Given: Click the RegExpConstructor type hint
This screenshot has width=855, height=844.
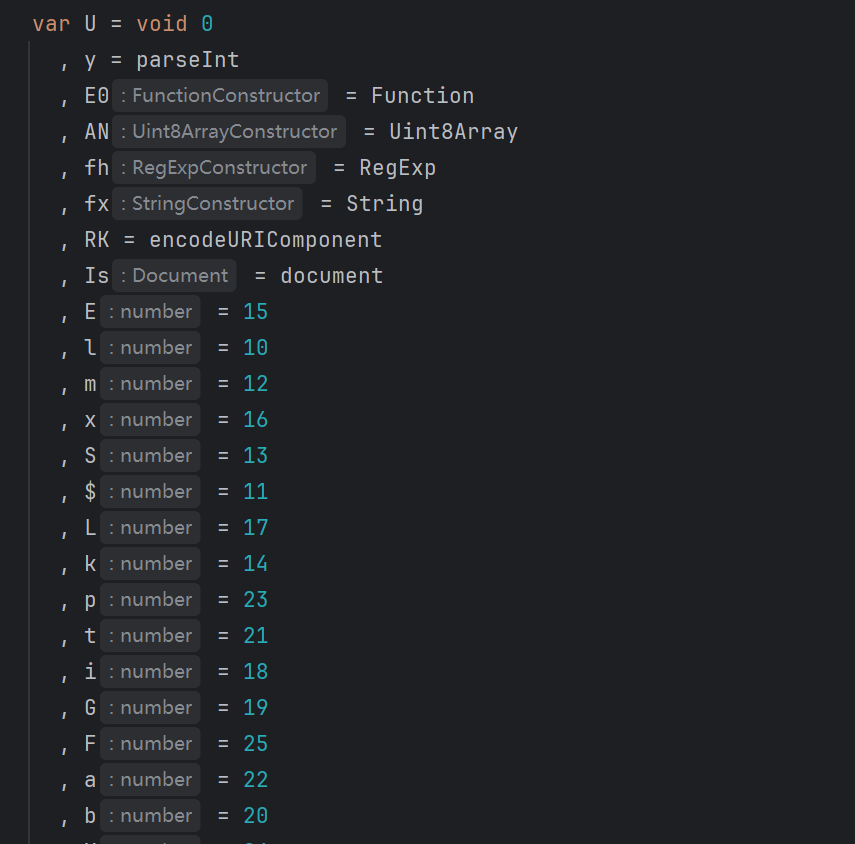Looking at the screenshot, I should click(214, 168).
